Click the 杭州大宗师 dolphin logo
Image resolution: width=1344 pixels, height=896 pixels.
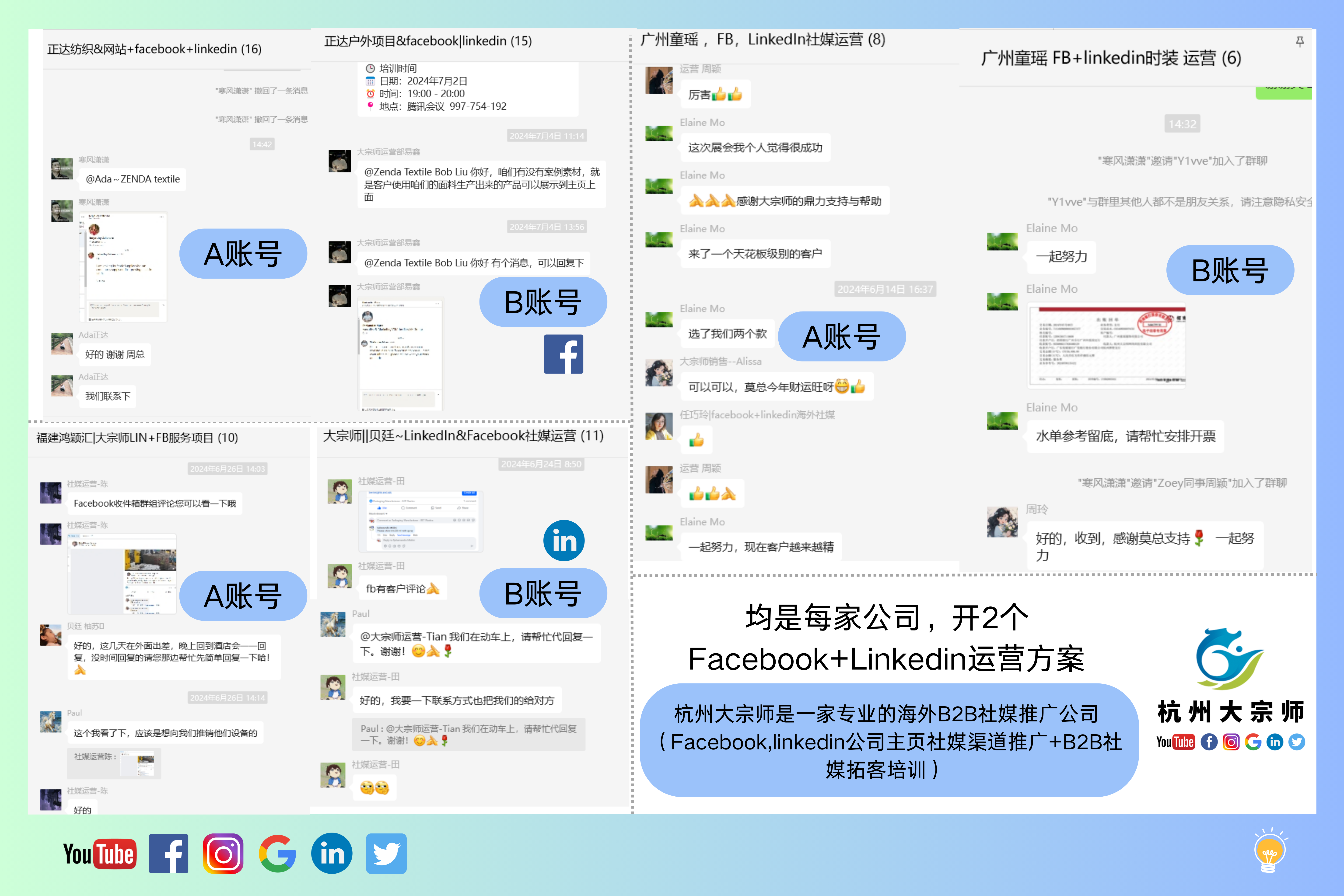click(1230, 659)
